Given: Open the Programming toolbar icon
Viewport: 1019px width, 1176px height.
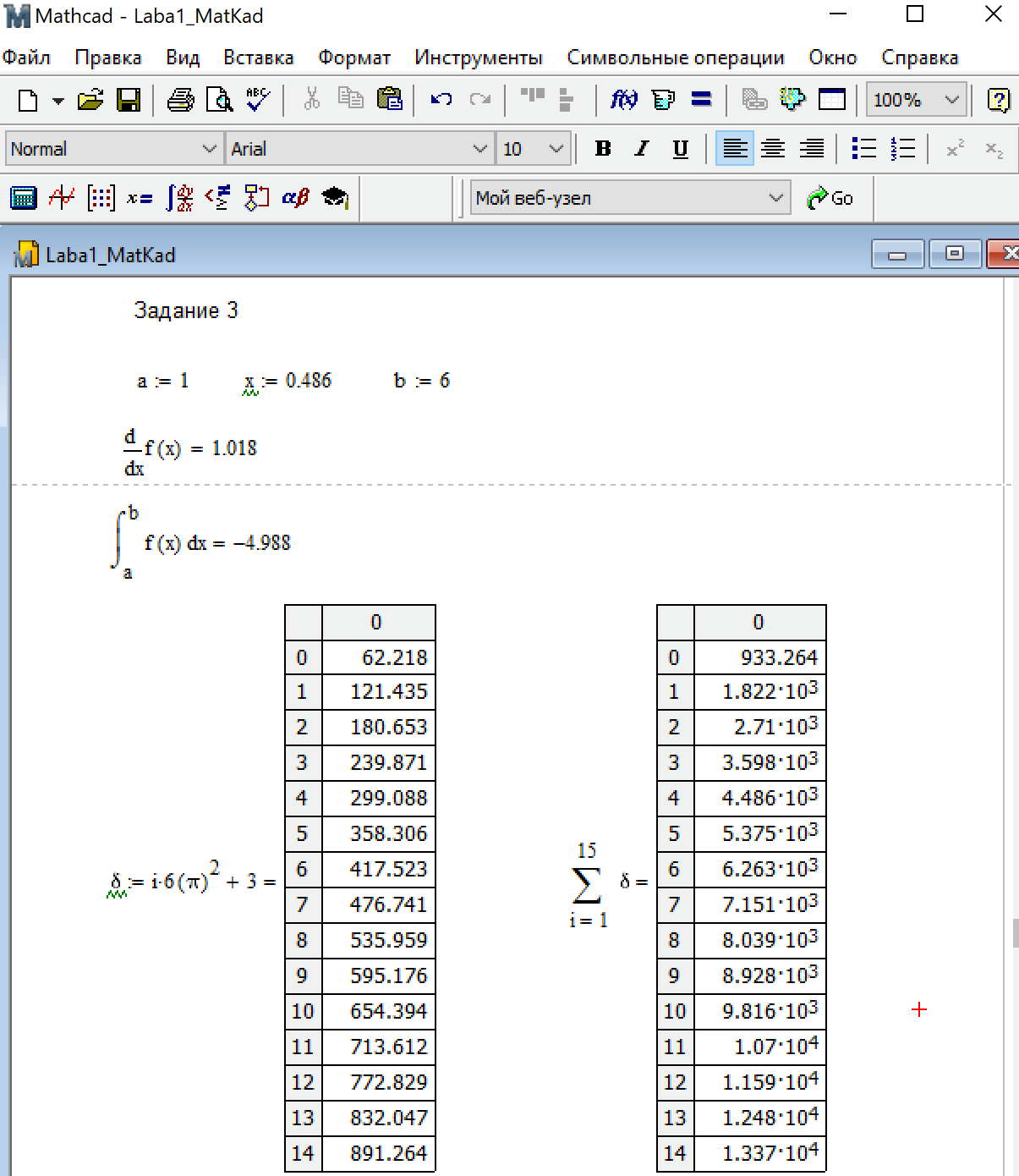Looking at the screenshot, I should (x=256, y=198).
